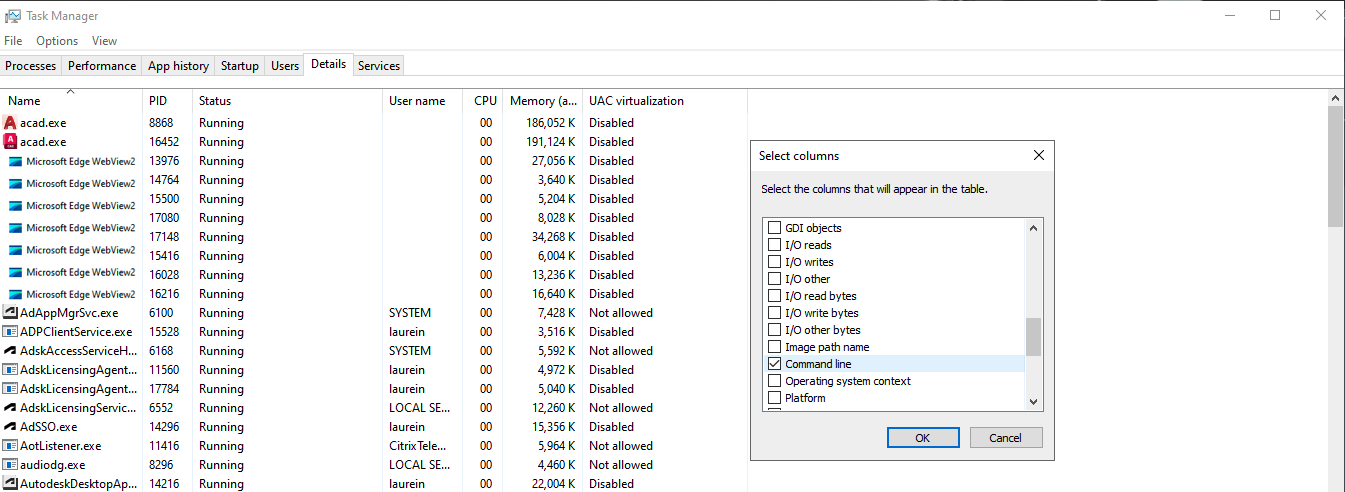Image resolution: width=1345 pixels, height=492 pixels.
Task: Open the Options menu
Action: (57, 41)
